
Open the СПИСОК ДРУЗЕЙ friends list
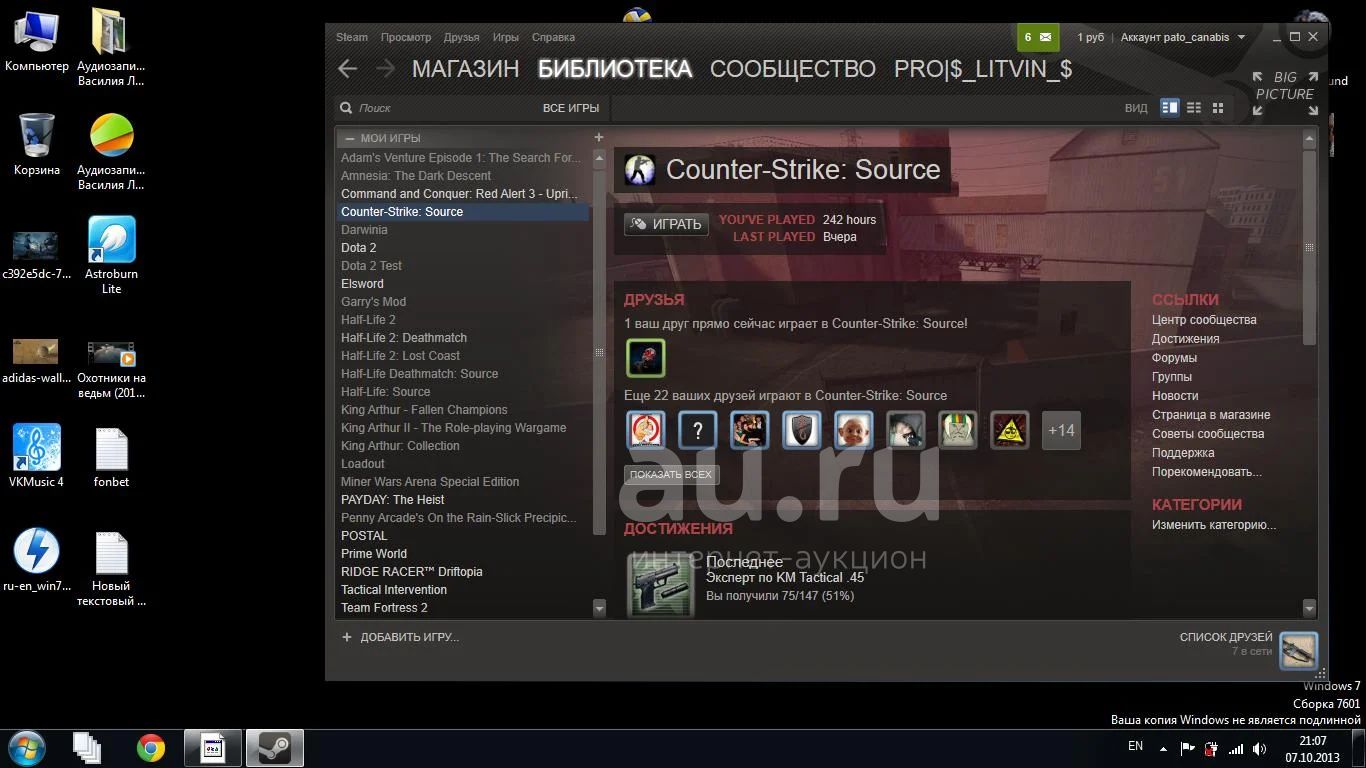click(x=1226, y=637)
